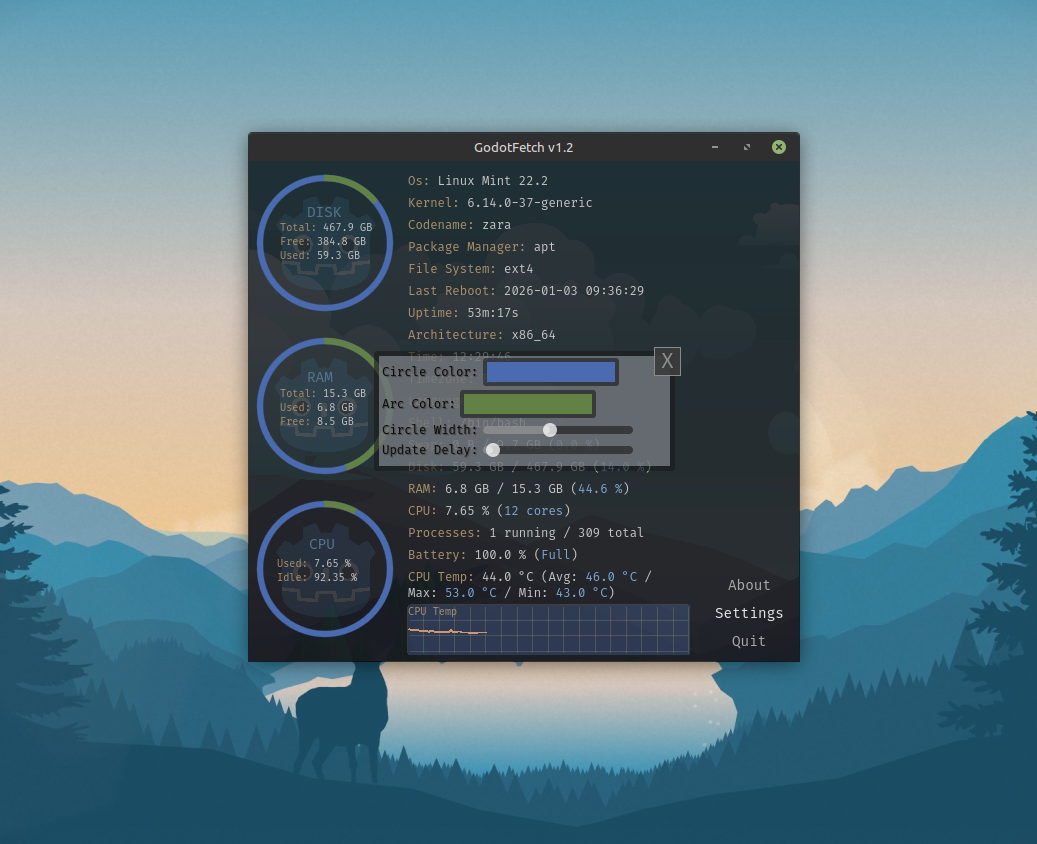This screenshot has height=844, width=1037.
Task: Click the Update Delay slider handle
Action: click(x=493, y=450)
